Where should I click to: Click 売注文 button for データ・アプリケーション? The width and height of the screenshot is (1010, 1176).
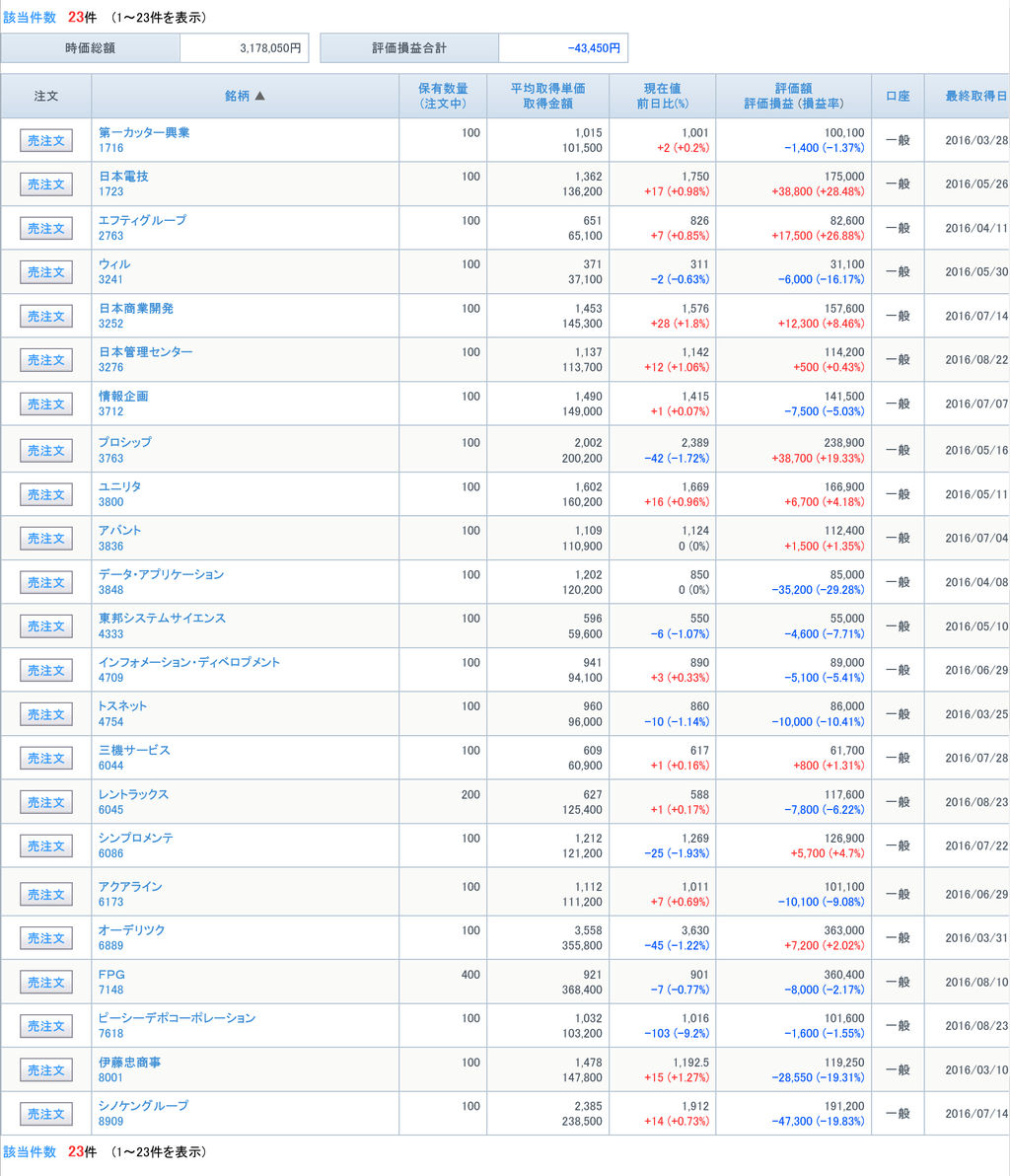click(45, 583)
